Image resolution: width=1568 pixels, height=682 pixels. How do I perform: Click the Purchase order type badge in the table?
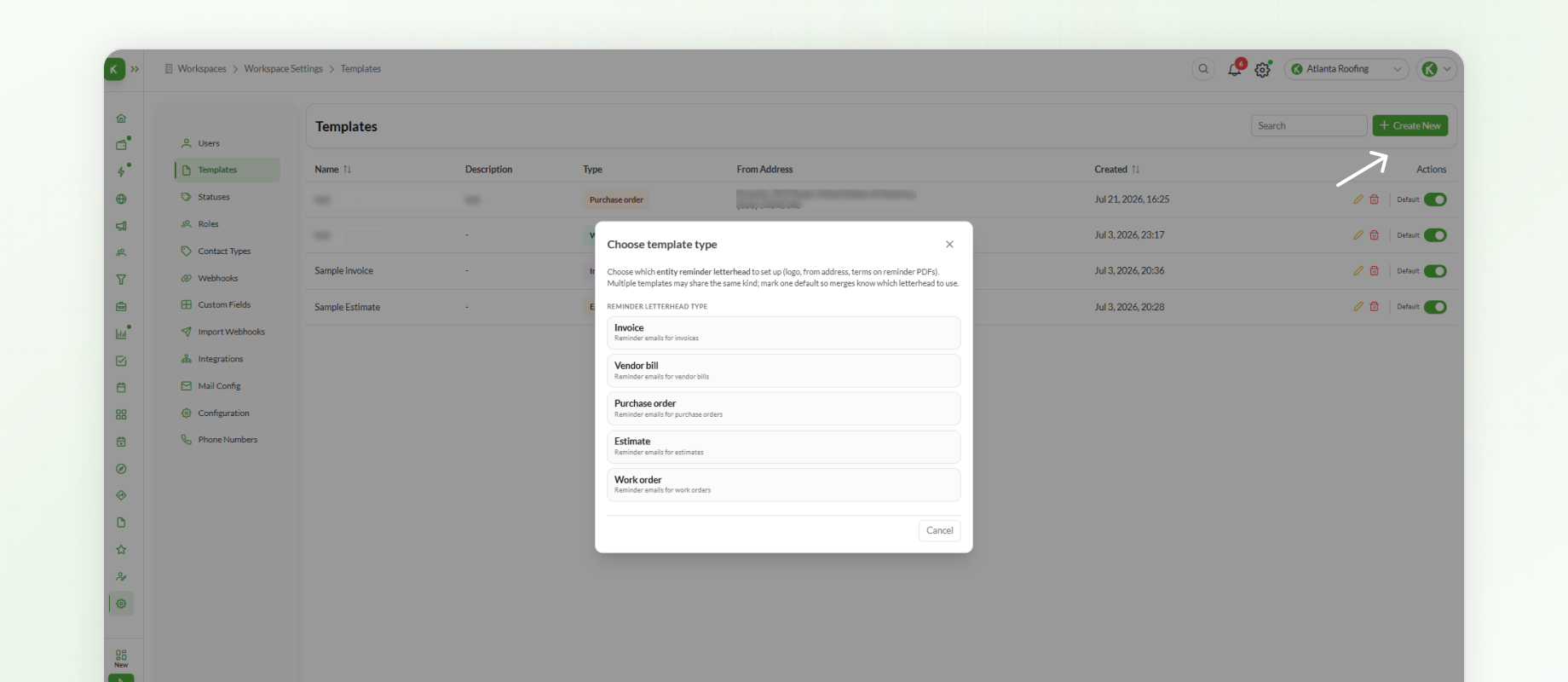(x=616, y=199)
